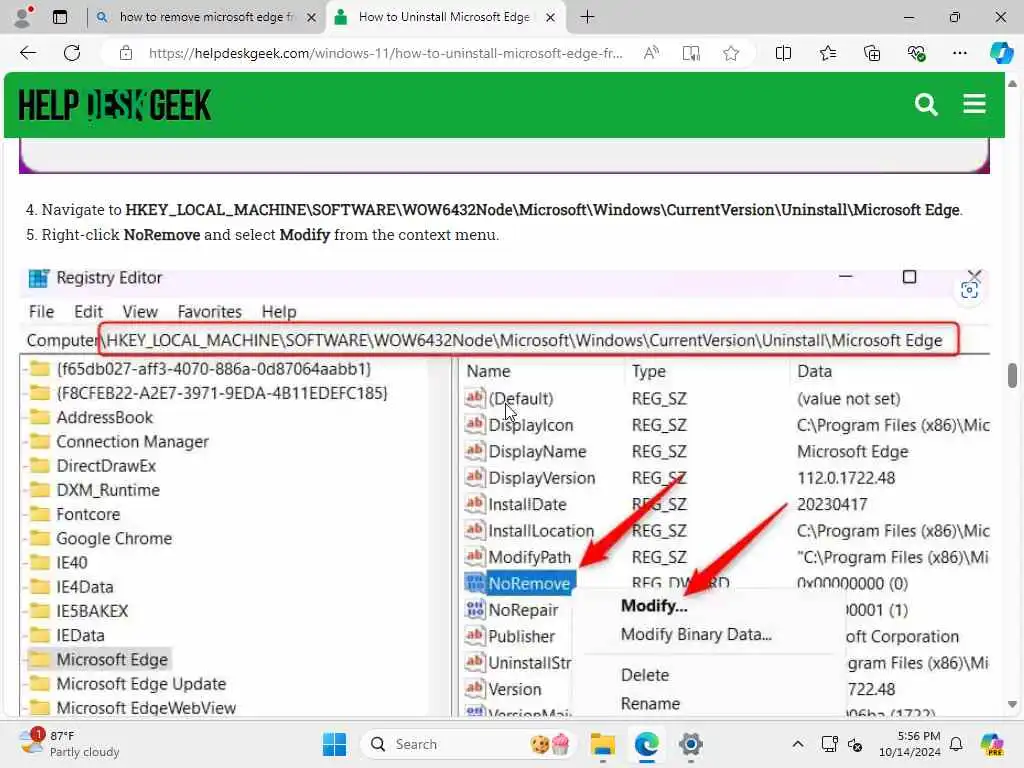The width and height of the screenshot is (1024, 768).
Task: Open the HelpDeskGeek search icon
Action: click(x=925, y=104)
